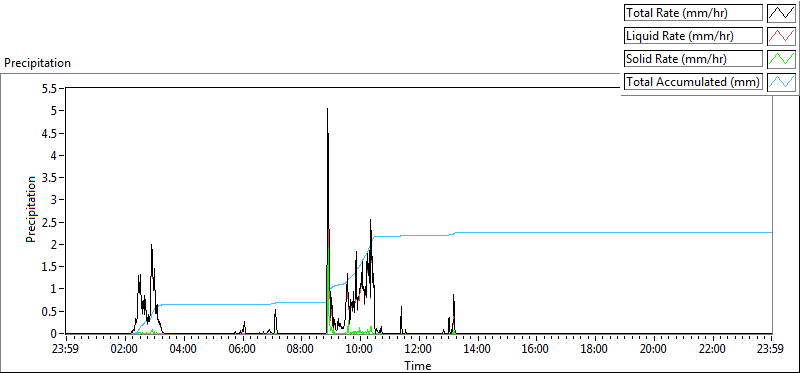Click the Solid Rate green plot sample icon
This screenshot has height=373, width=800.
coord(781,59)
